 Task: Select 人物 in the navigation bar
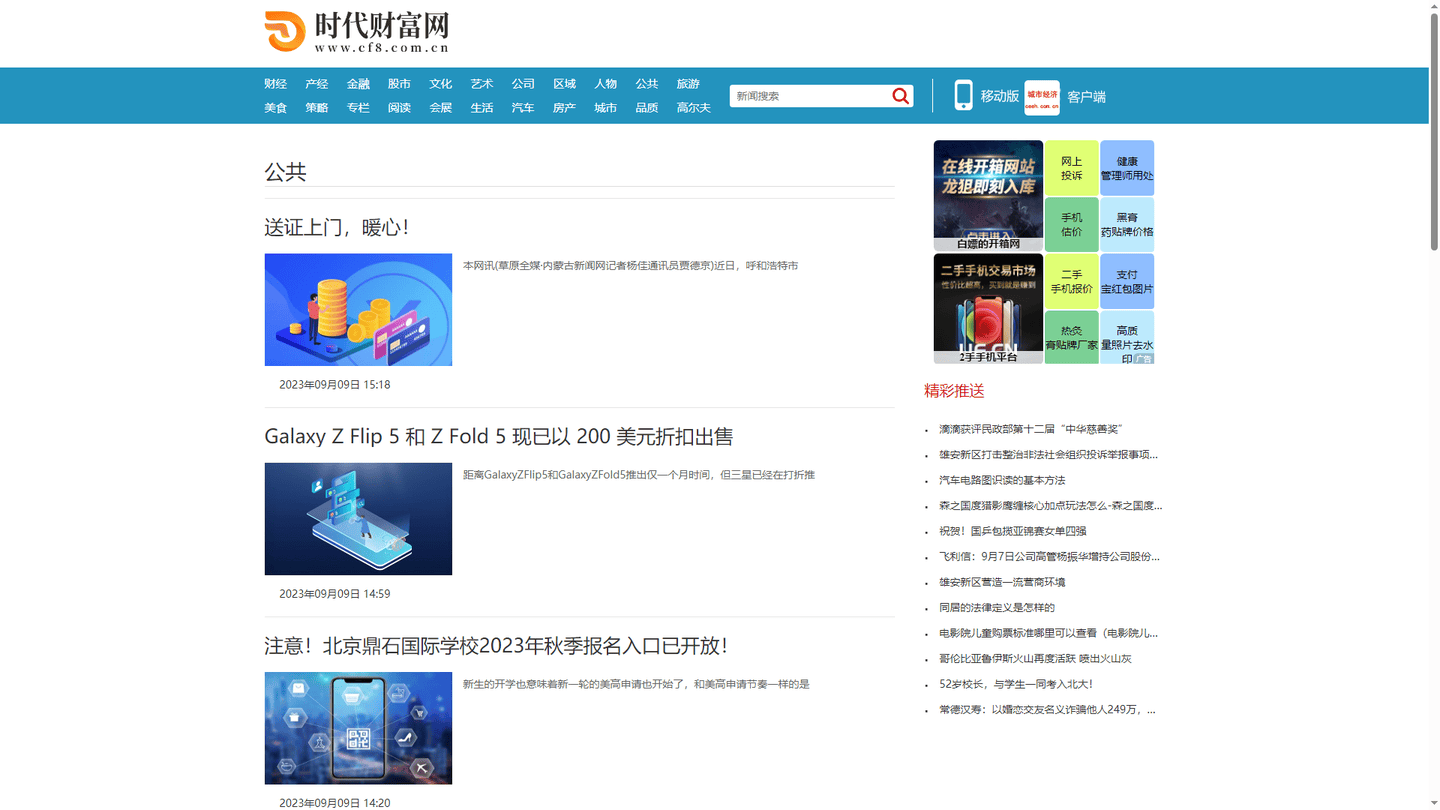coord(606,84)
